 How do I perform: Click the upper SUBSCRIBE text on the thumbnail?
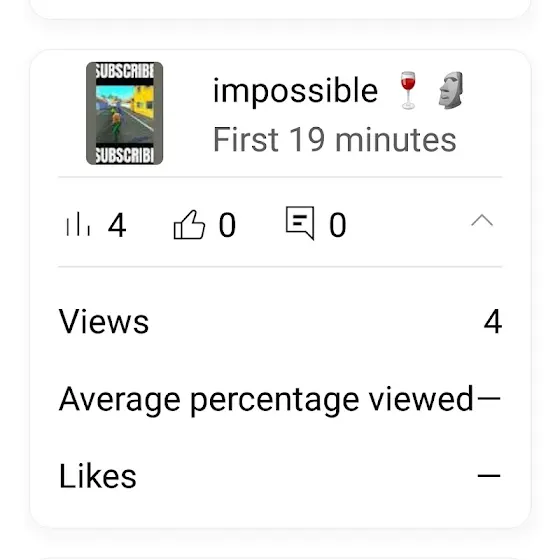(x=125, y=71)
